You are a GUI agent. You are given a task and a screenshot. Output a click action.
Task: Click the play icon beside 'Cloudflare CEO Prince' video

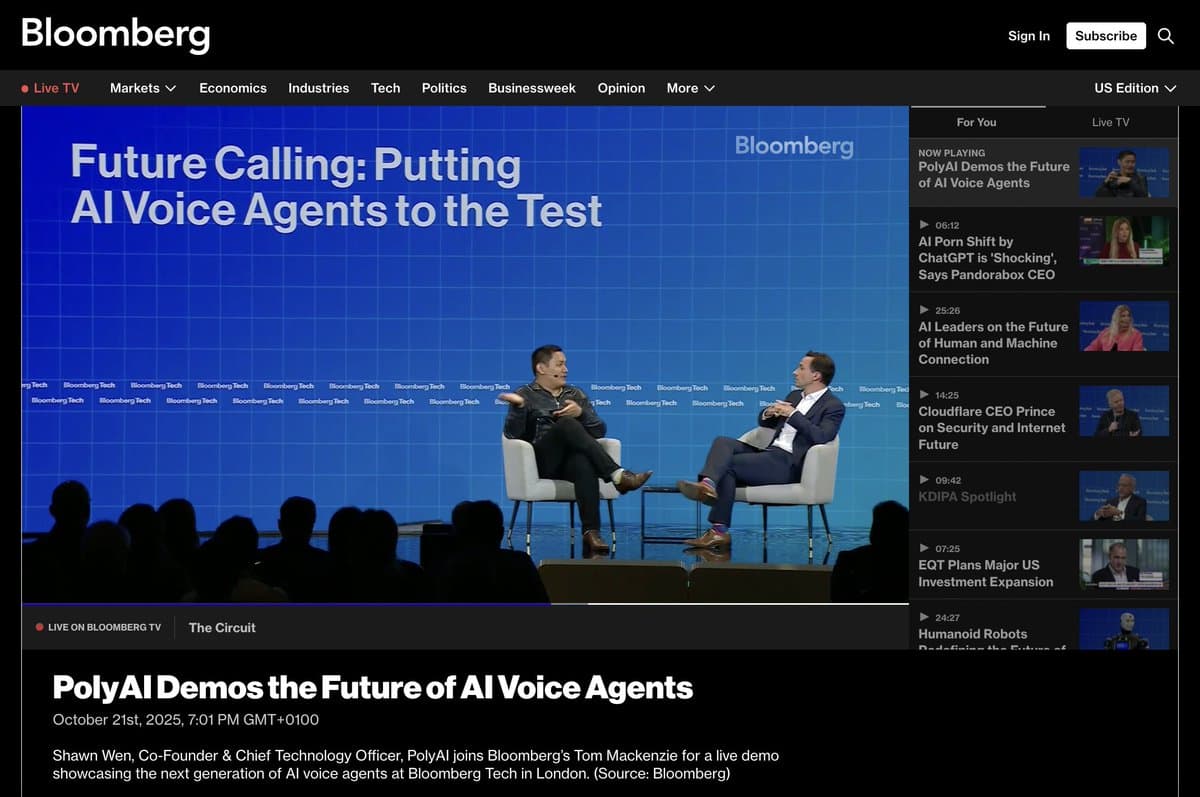click(925, 394)
